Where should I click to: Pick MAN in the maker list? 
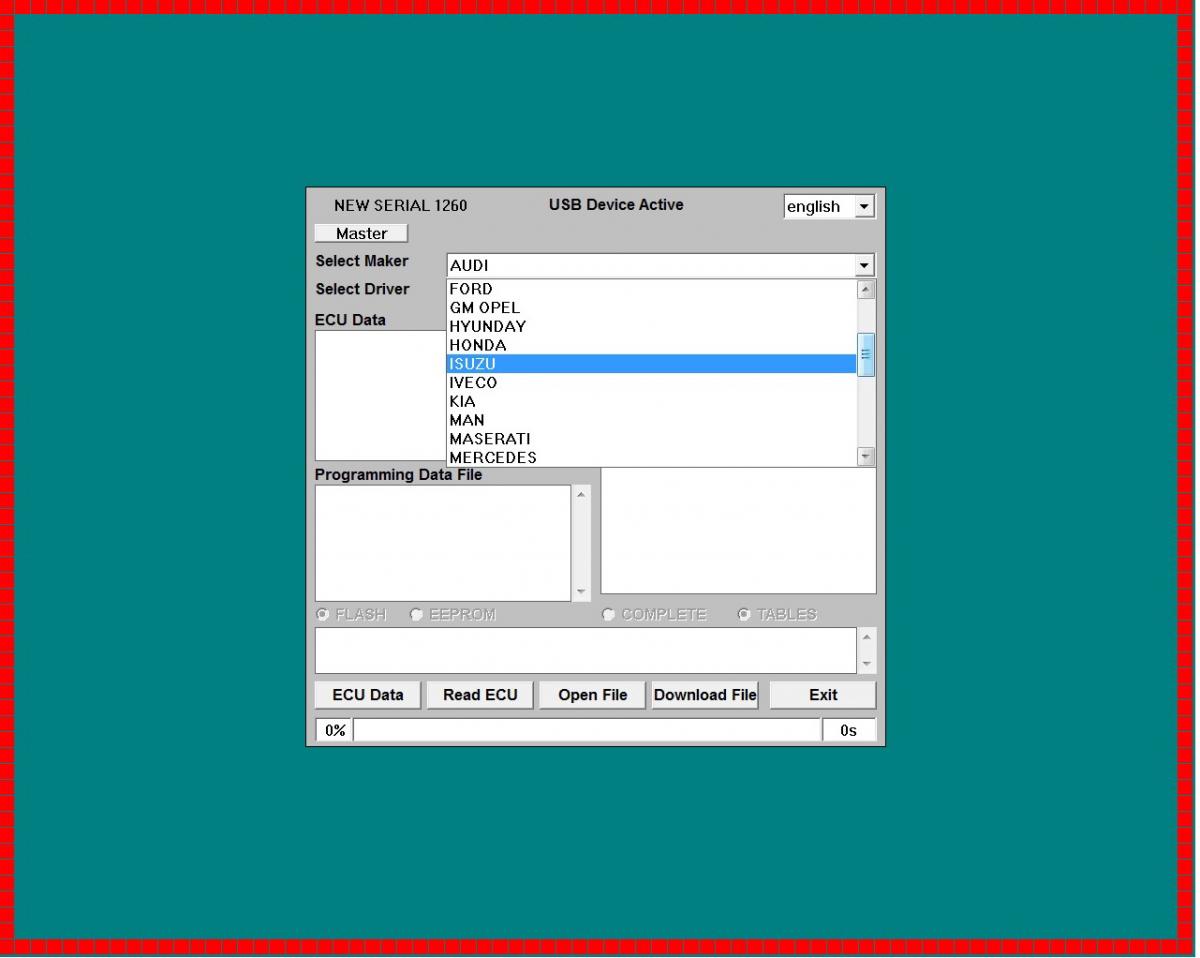pyautogui.click(x=651, y=420)
